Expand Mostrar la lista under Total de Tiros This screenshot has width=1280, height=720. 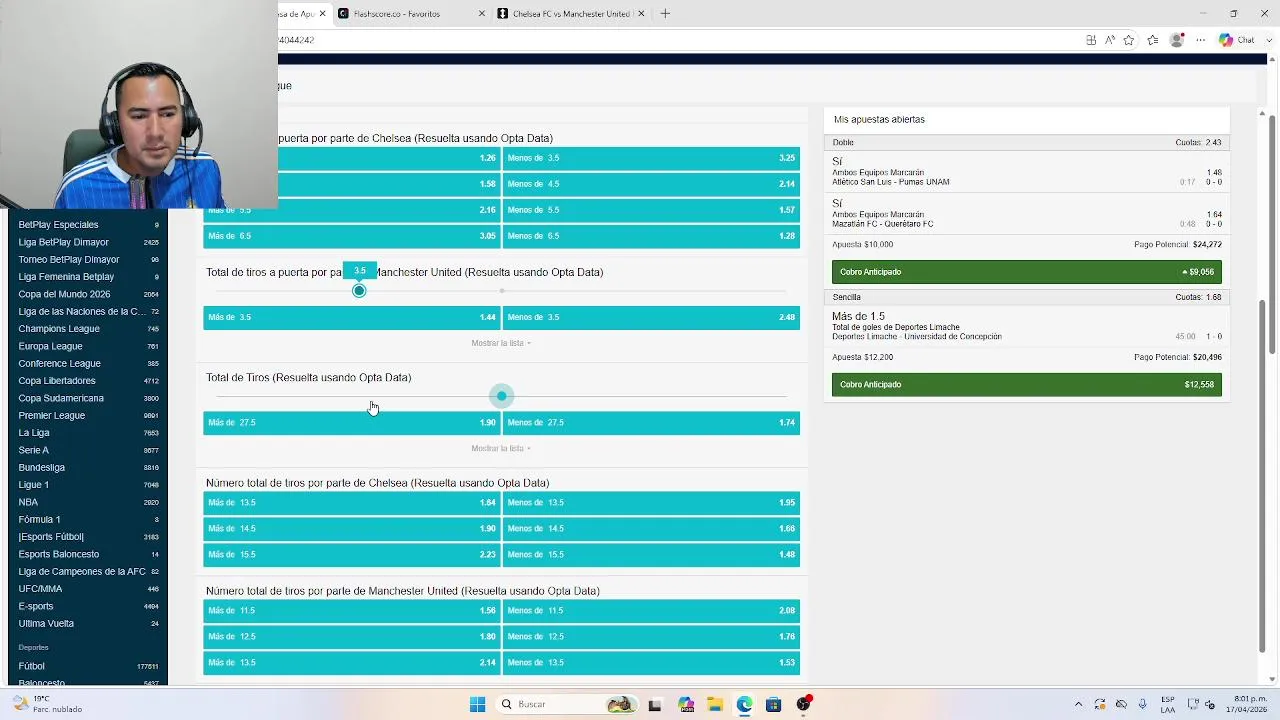(x=501, y=448)
